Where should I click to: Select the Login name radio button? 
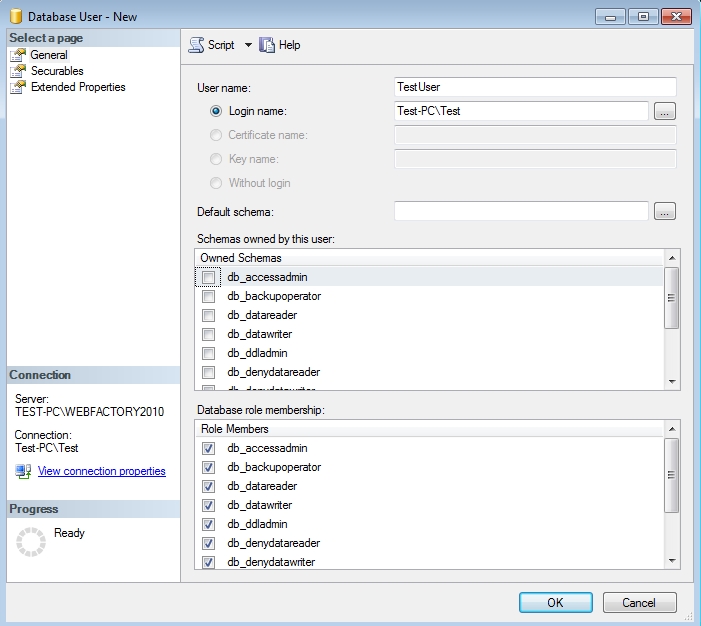(x=216, y=111)
